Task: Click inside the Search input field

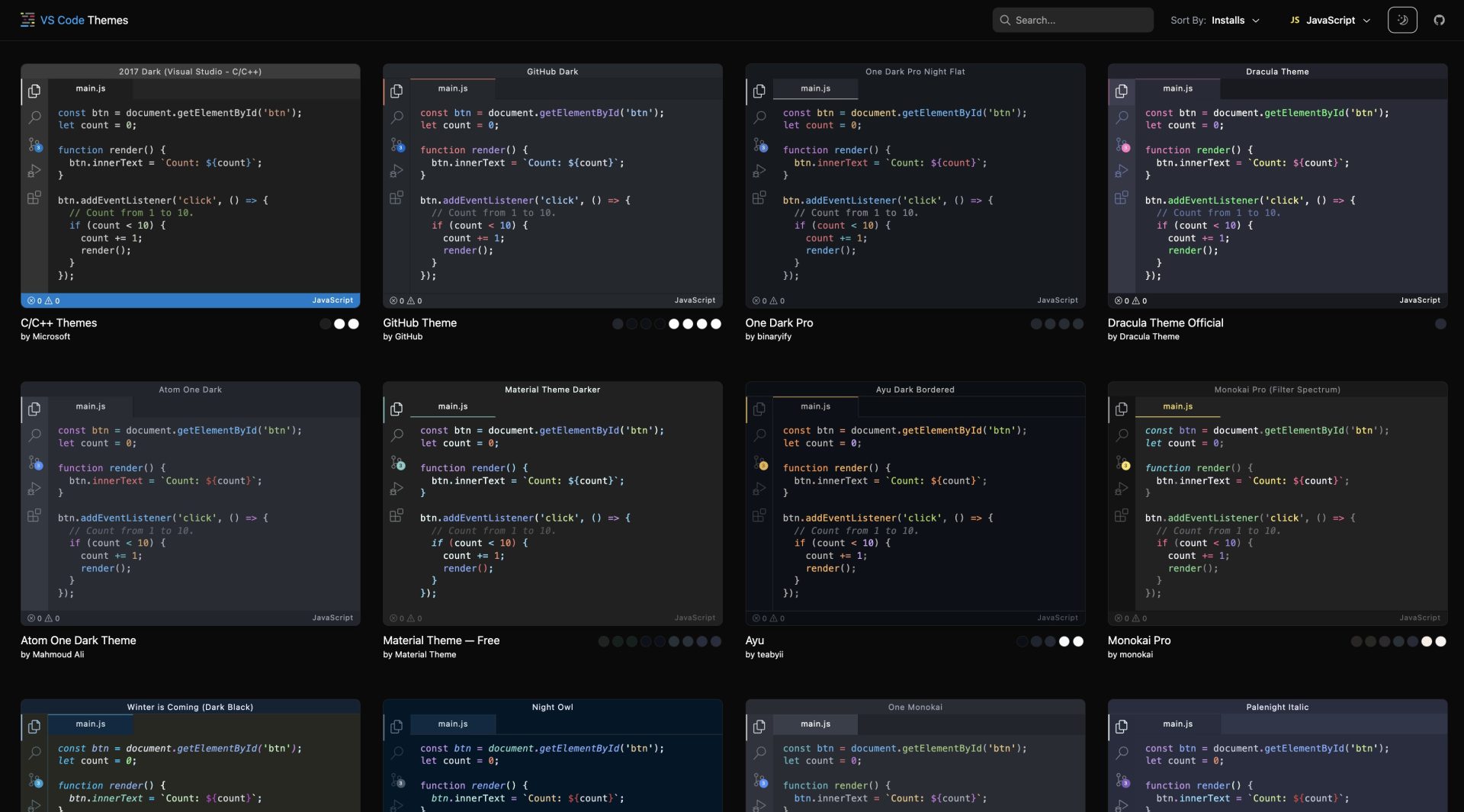Action: [x=1072, y=20]
